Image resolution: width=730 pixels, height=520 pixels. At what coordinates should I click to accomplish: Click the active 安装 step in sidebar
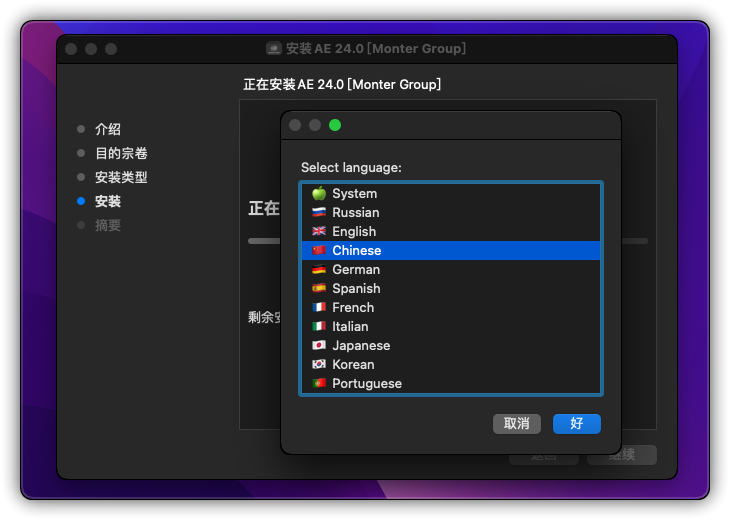pos(108,202)
